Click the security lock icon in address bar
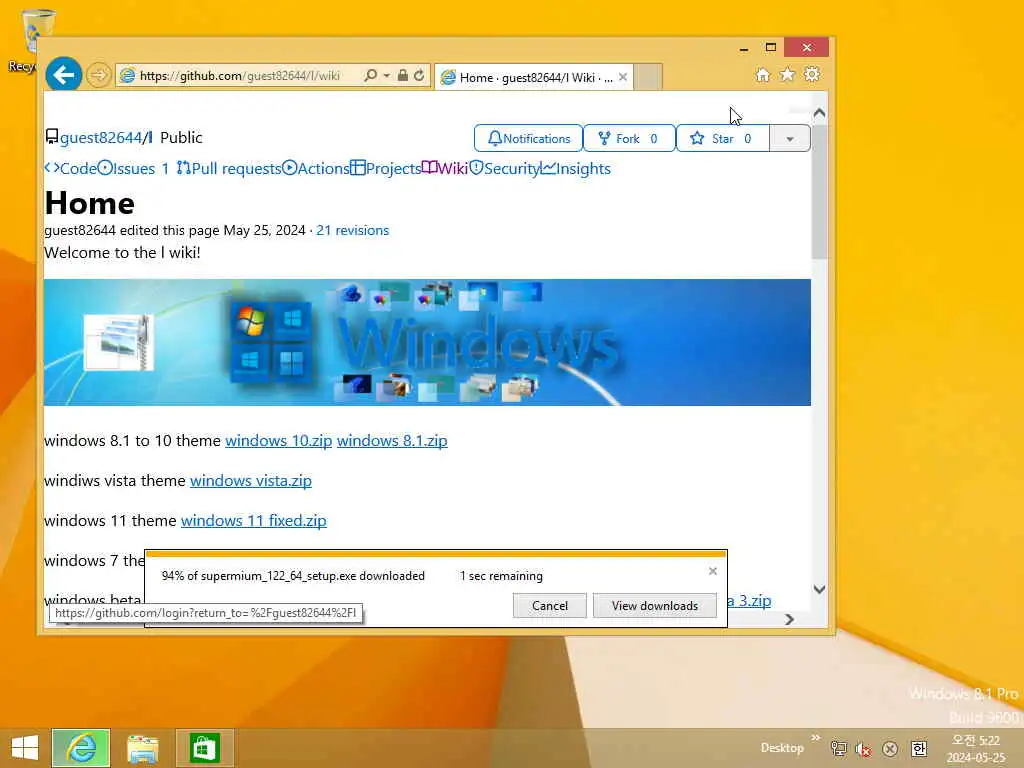 403,75
